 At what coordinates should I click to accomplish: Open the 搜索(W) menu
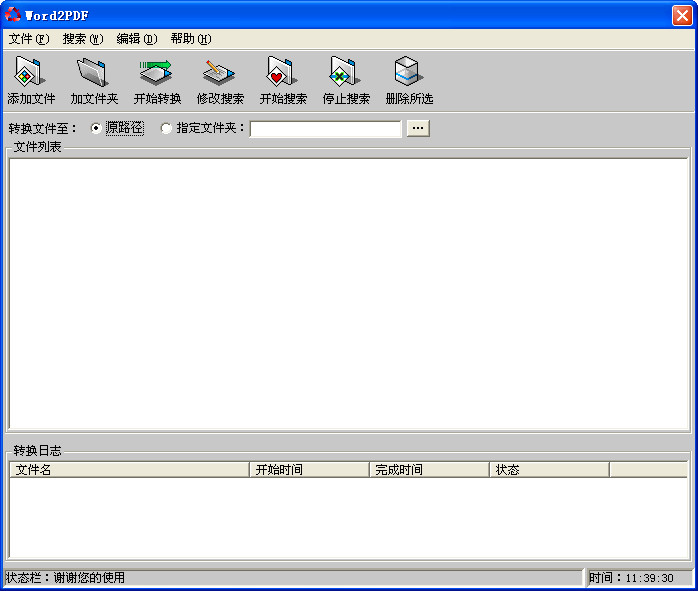click(x=83, y=39)
